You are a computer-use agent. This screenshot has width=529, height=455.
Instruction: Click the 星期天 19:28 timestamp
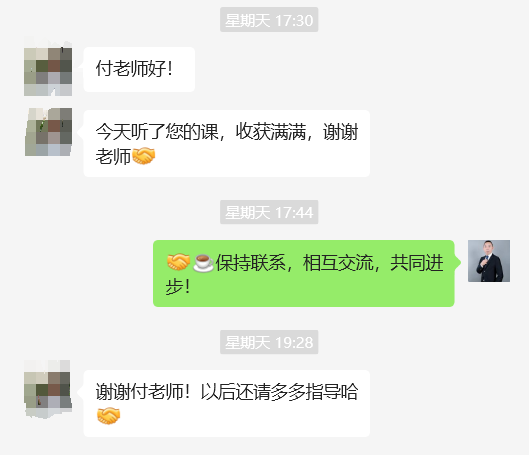tap(269, 342)
